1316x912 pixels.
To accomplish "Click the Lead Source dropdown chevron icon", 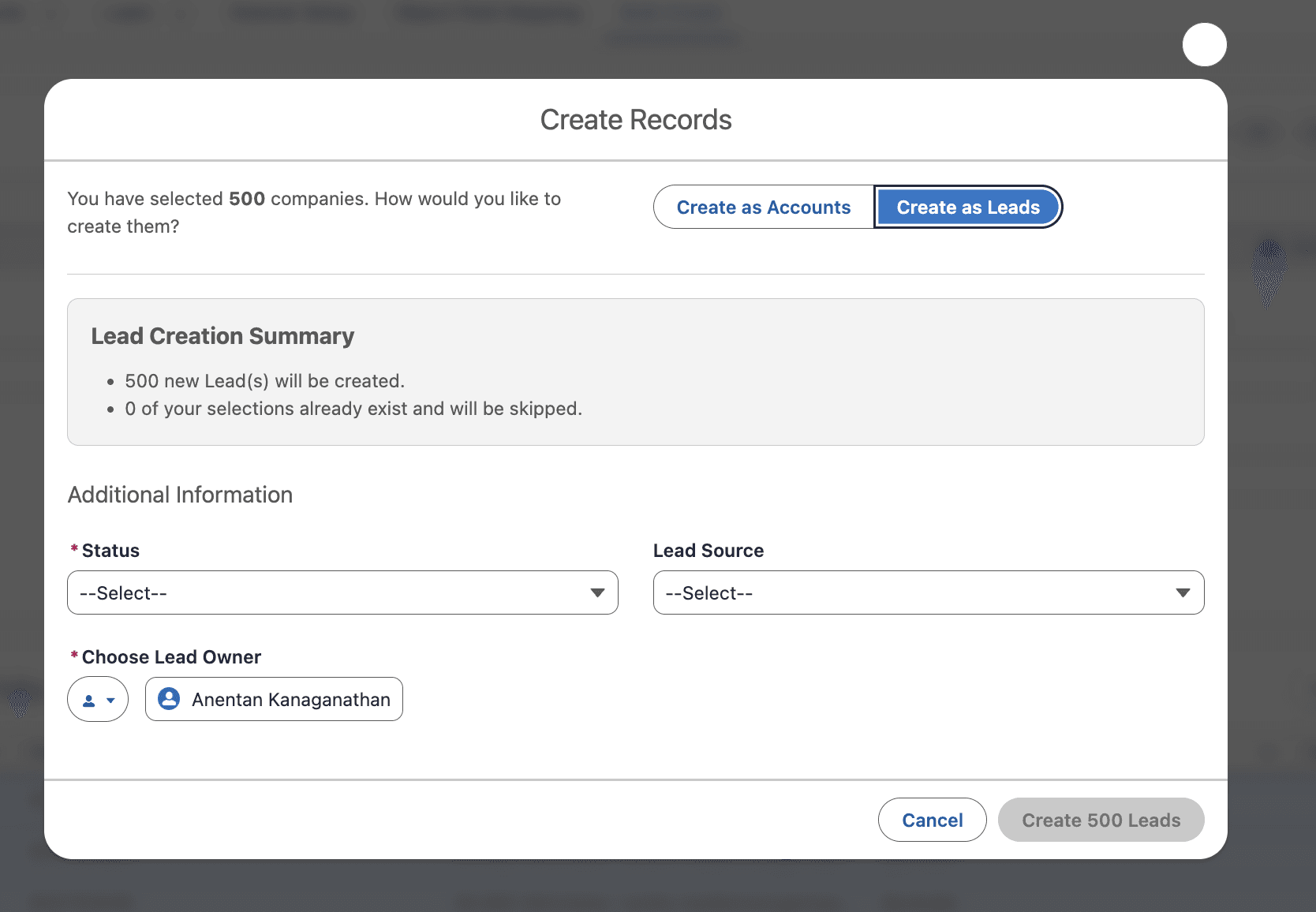I will click(1183, 592).
